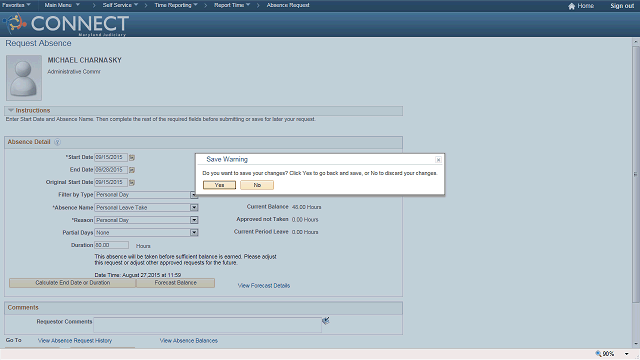Close the Save Warning dialog
640x360 pixels.
pyautogui.click(x=438, y=160)
